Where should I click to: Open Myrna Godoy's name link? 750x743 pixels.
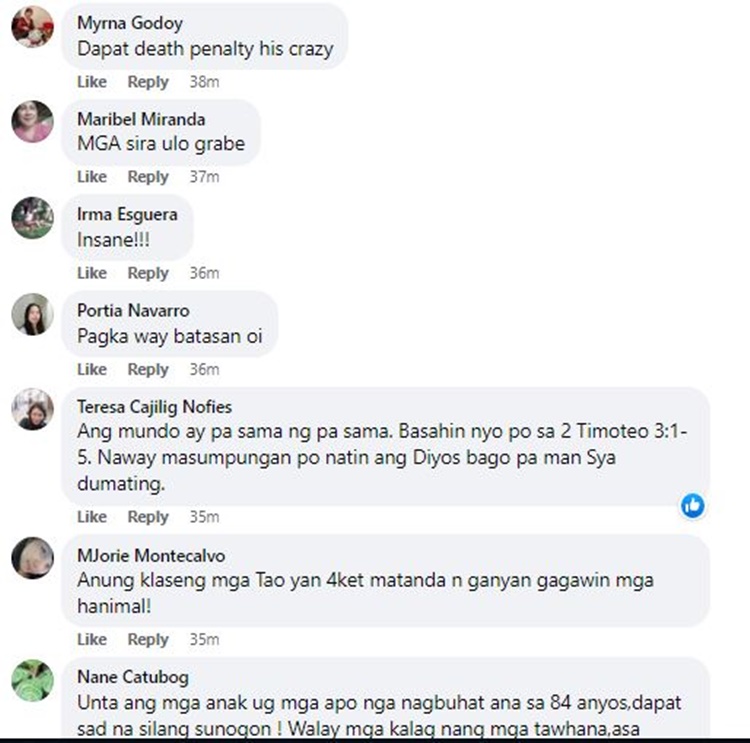(130, 23)
